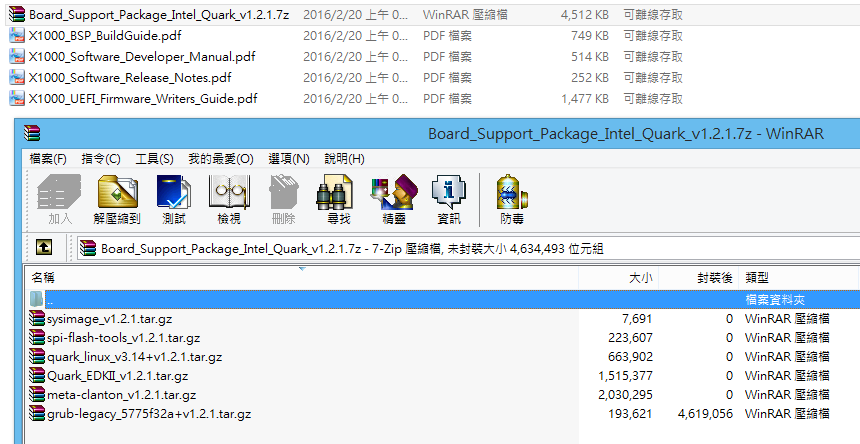Click the X1000_Software_Developer_Manual.pdf icon in Explorer
Image resolution: width=860 pixels, height=444 pixels.
coord(17,56)
